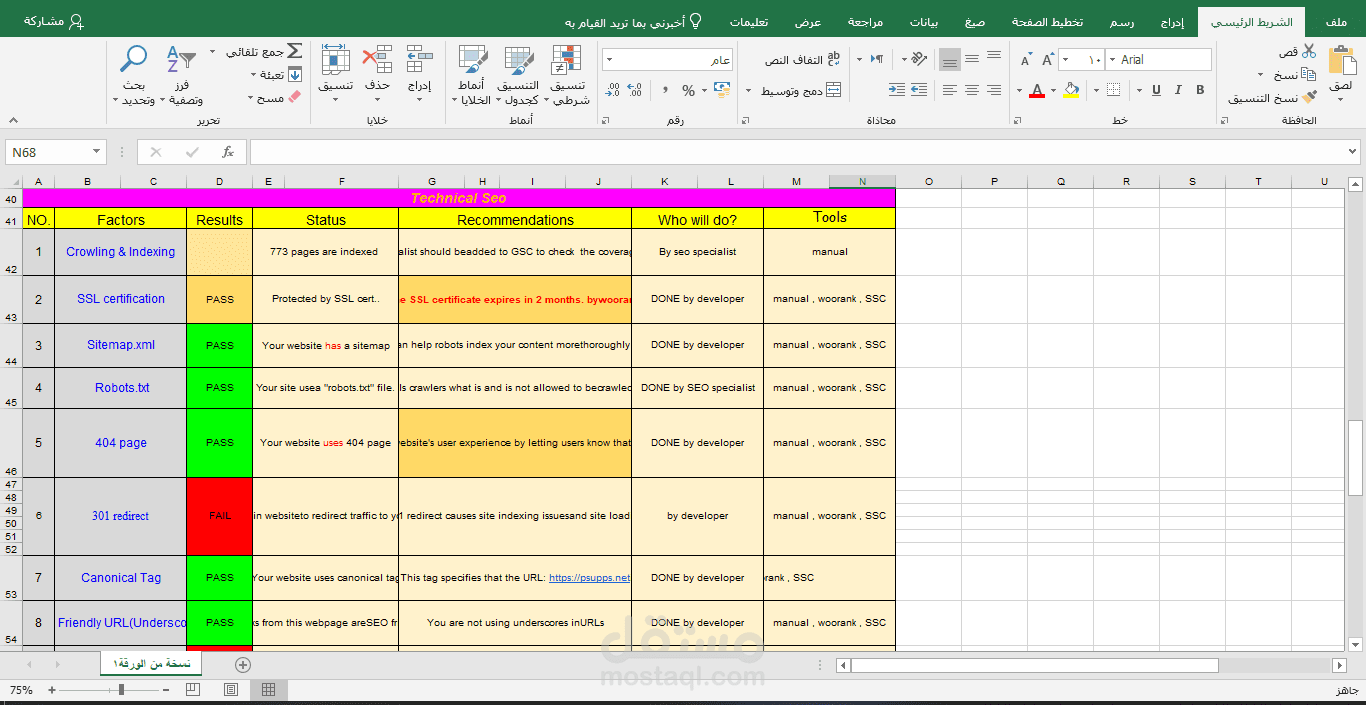
Task: Open the psupps.net hyperlink in cell
Action: point(589,578)
